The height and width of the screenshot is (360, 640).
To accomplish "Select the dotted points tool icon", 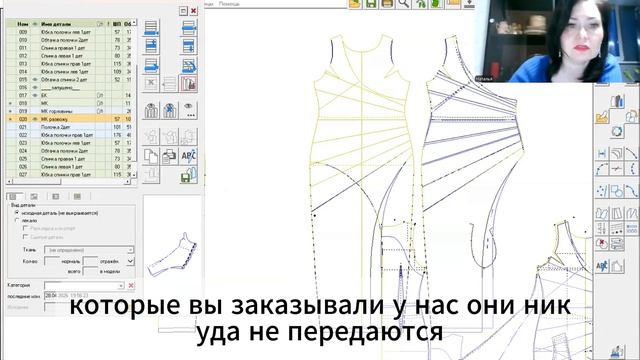I will (x=602, y=191).
